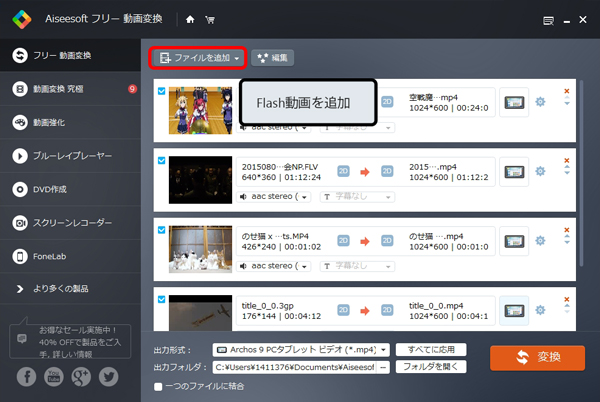Open the title_0_0.3gp thumbnail
Screen dimensions: 600x402
[201, 313]
